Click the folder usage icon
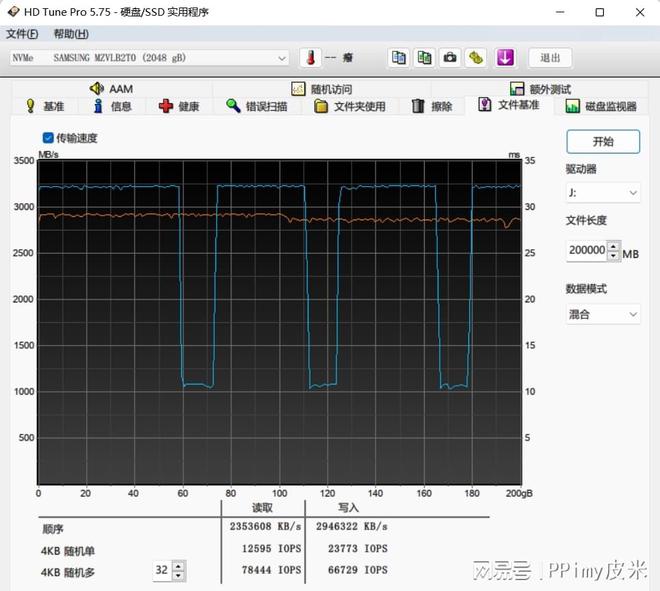 (x=321, y=106)
